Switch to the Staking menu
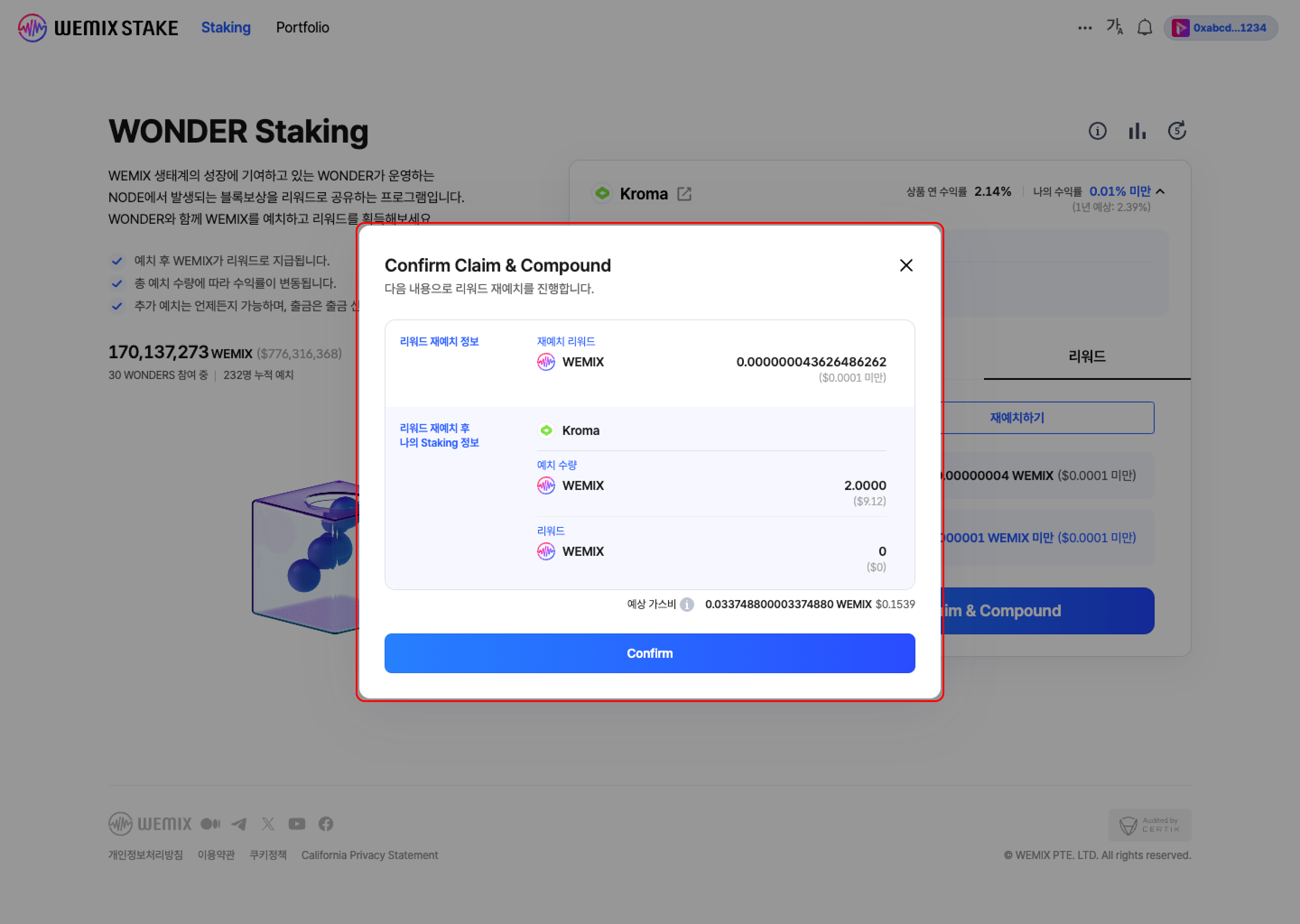Screen dimensions: 1300x924 pyautogui.click(x=225, y=28)
